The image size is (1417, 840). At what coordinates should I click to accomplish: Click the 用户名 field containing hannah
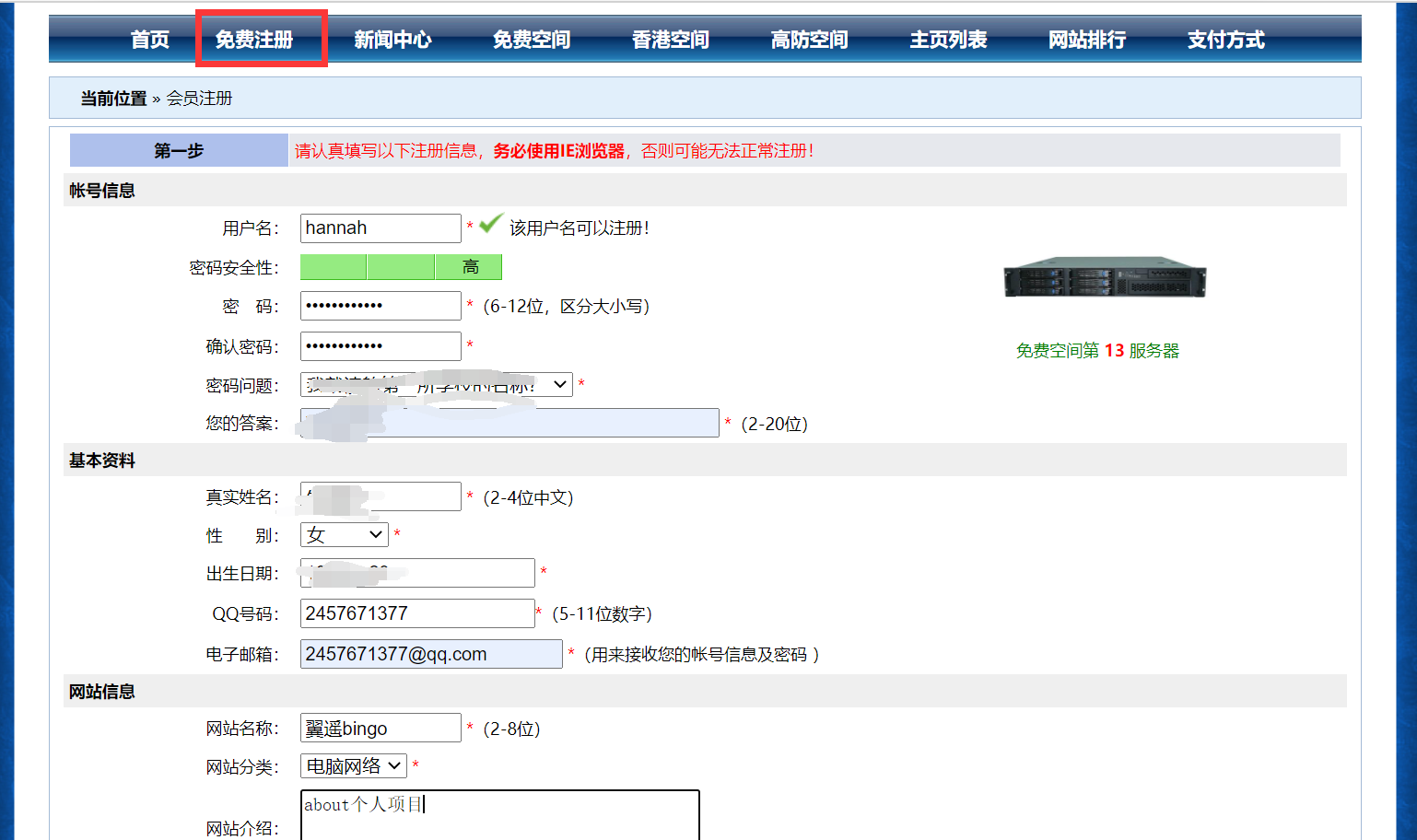tap(381, 228)
